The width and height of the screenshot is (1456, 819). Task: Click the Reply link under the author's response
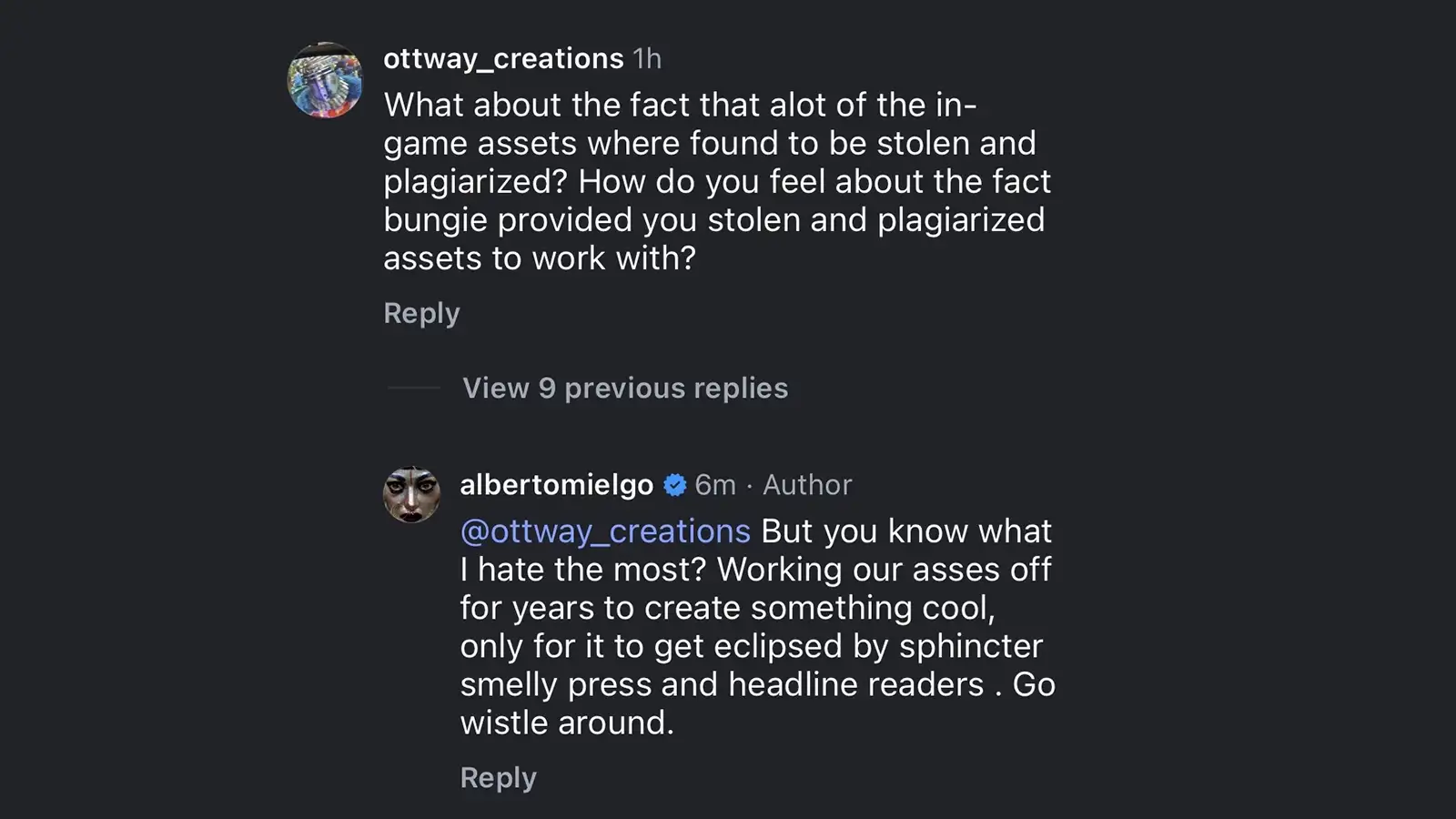(498, 777)
